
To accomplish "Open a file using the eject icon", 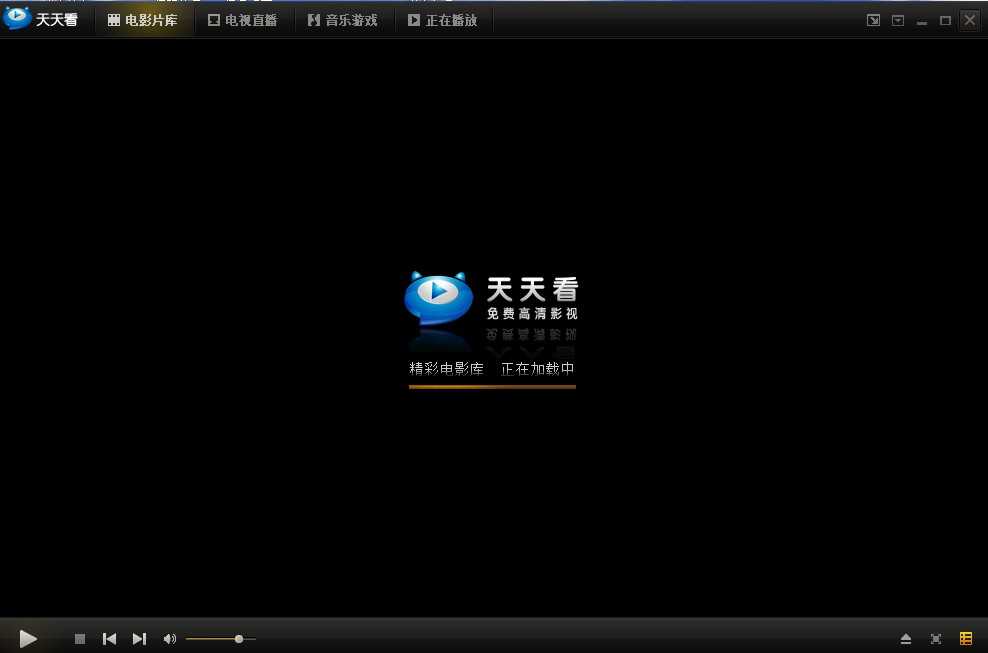I will click(905, 638).
